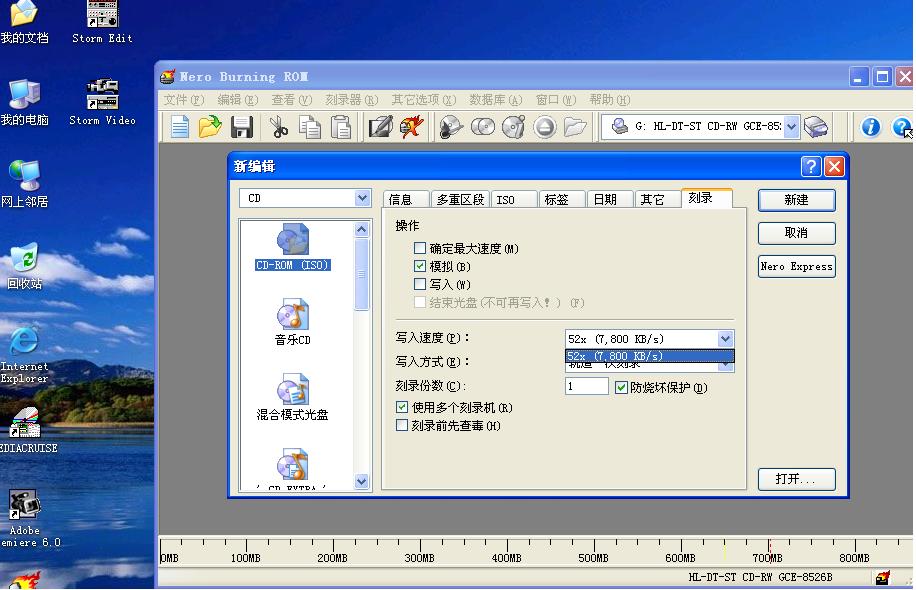Open 我的文档 desktop icon
The height and width of the screenshot is (590, 916).
[25, 23]
